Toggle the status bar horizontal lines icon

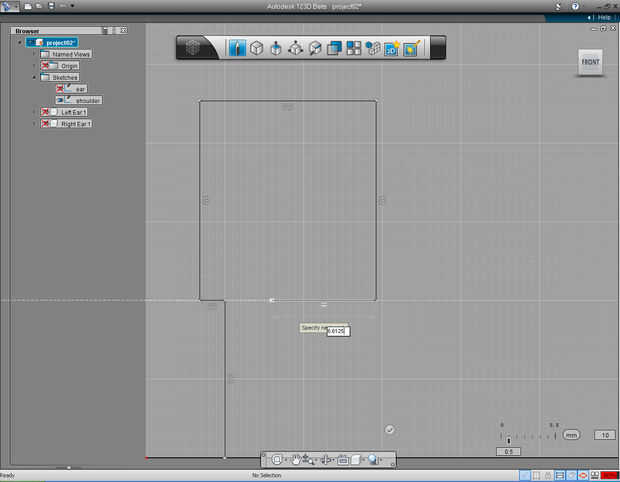click(560, 476)
